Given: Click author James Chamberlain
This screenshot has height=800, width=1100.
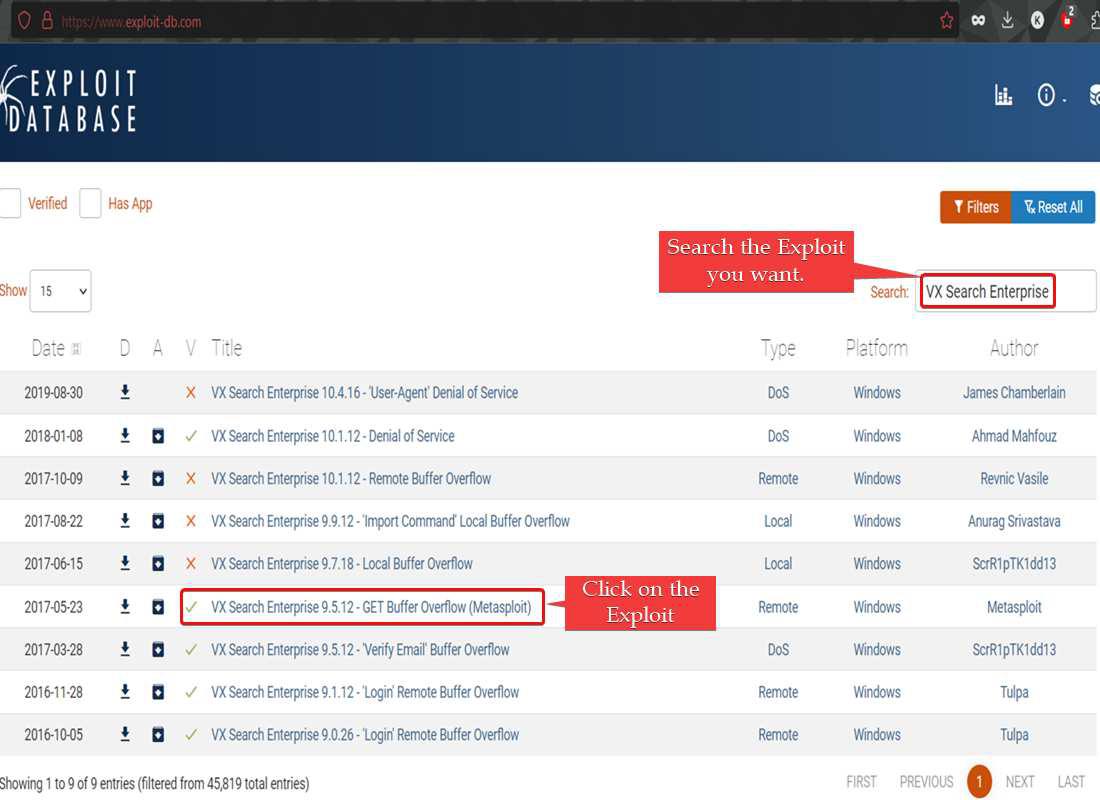Looking at the screenshot, I should point(1014,392).
